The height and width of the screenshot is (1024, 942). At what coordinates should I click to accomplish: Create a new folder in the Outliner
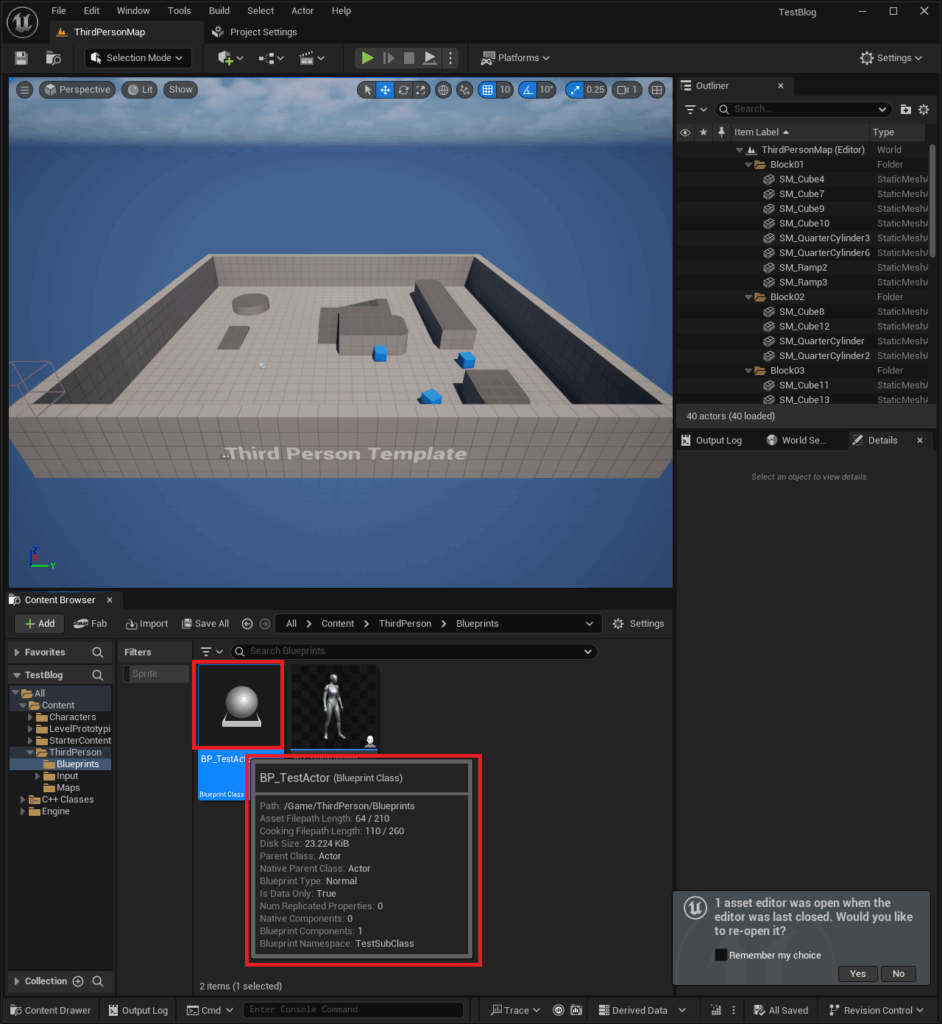click(x=905, y=109)
